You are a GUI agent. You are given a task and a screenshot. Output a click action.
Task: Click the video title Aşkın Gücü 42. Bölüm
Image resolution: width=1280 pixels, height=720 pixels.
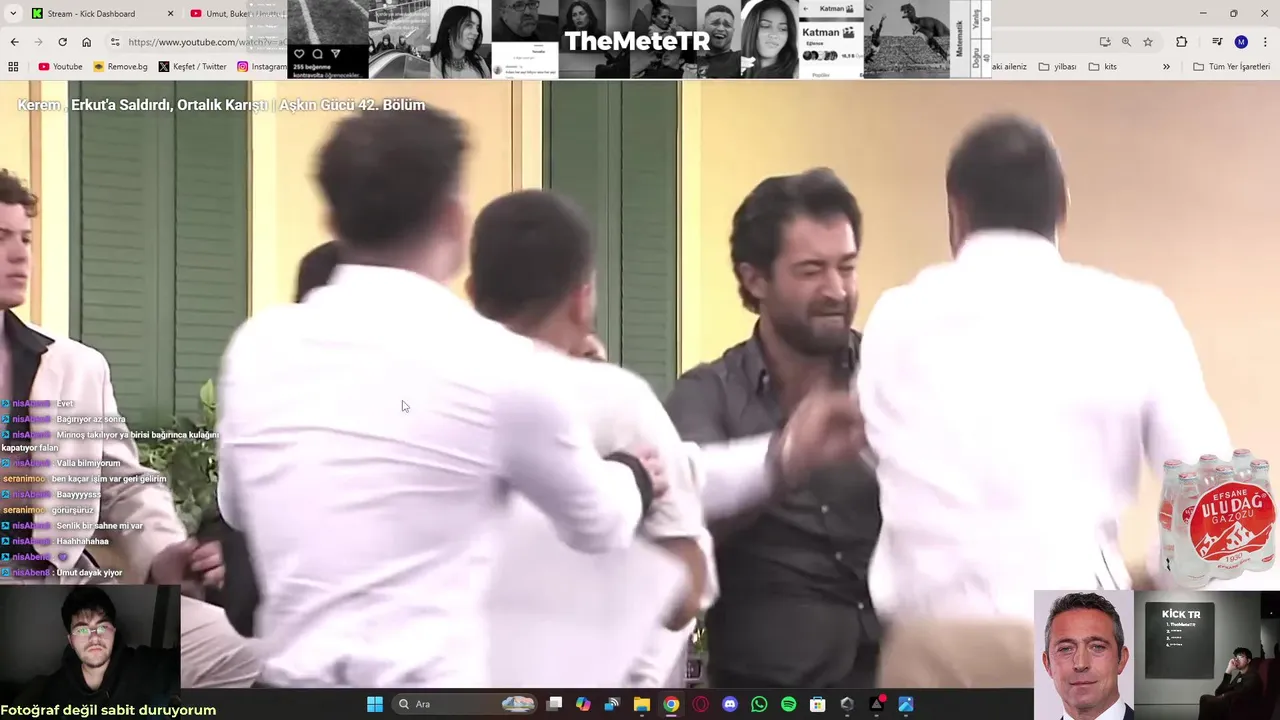221,105
